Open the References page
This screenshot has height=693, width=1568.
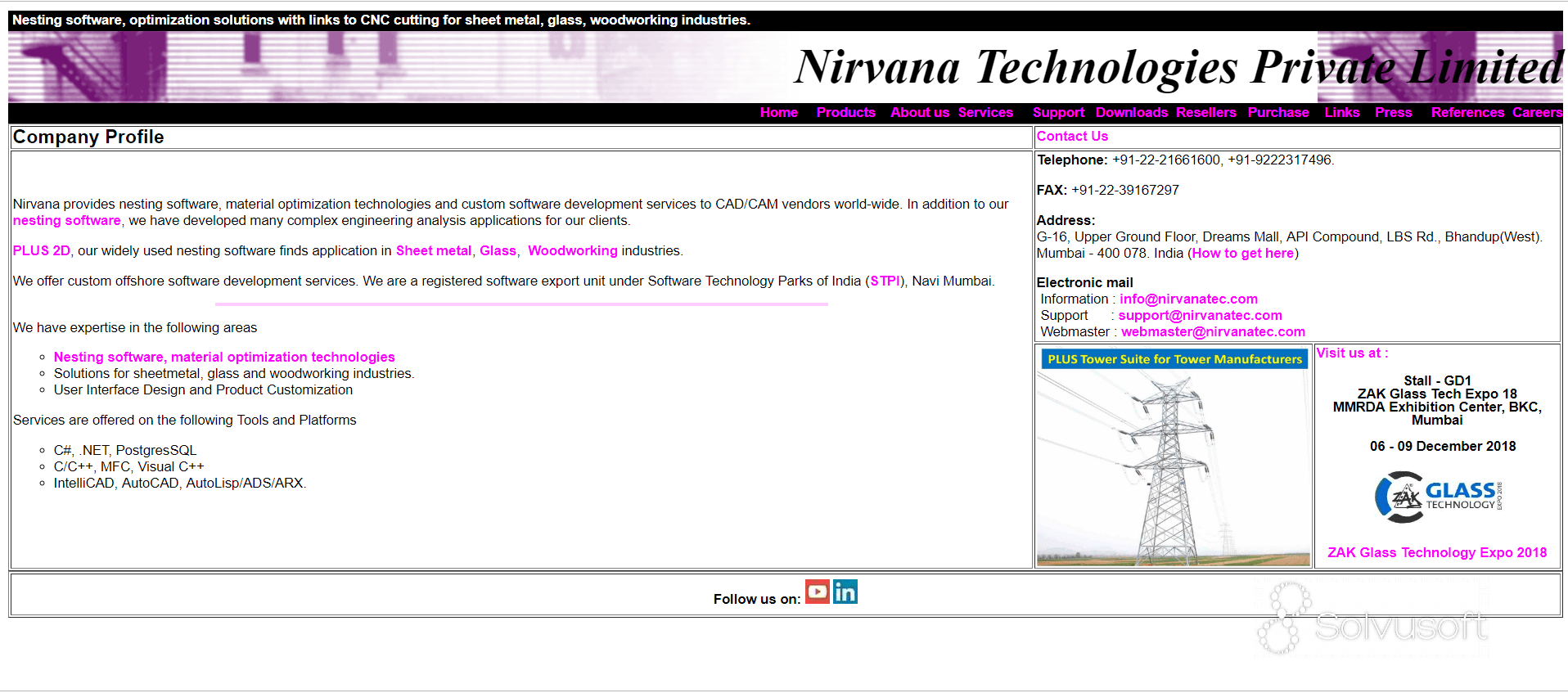pos(1467,113)
